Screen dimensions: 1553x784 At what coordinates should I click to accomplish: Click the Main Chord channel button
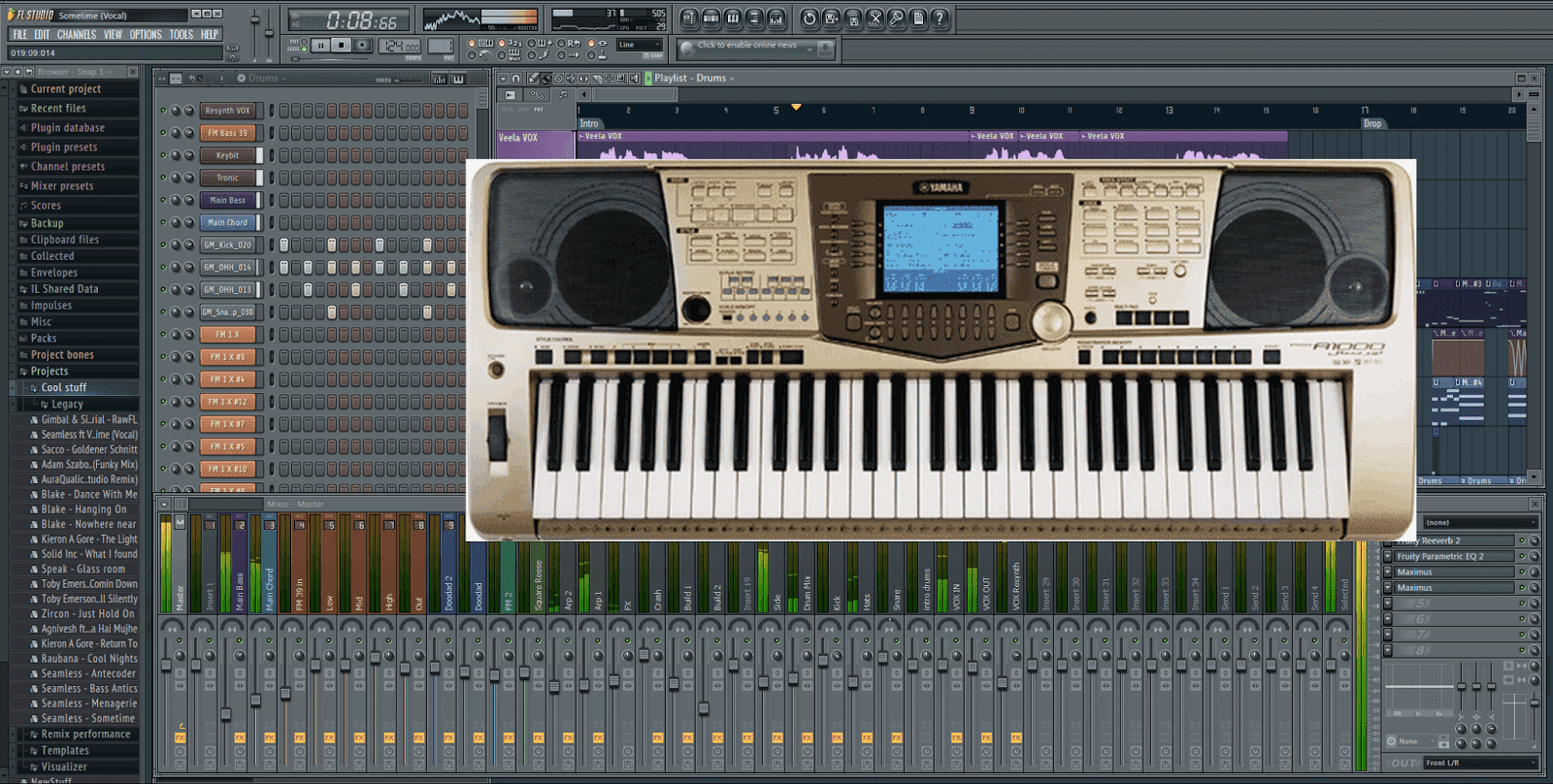tap(228, 222)
